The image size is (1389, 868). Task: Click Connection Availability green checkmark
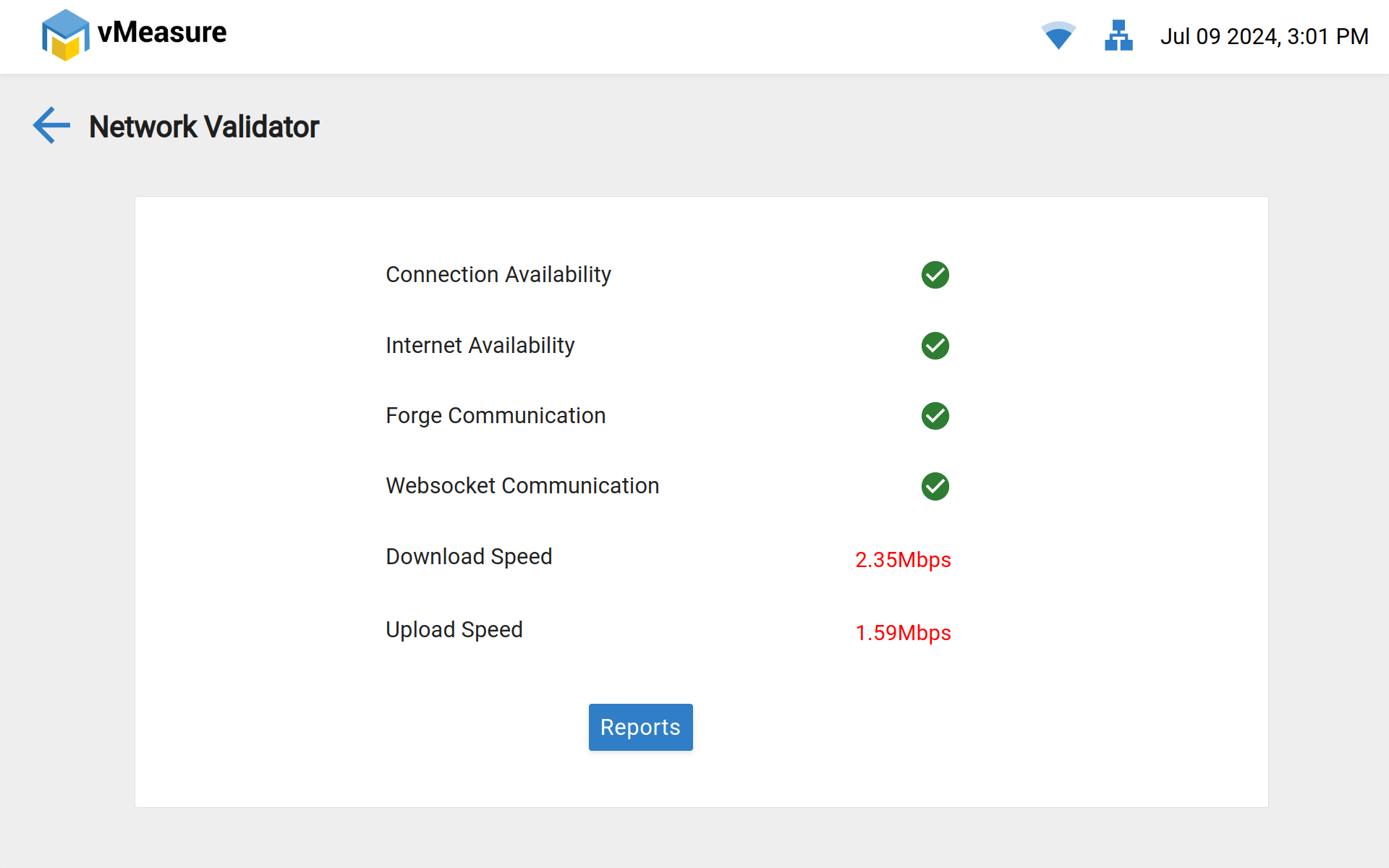(935, 275)
